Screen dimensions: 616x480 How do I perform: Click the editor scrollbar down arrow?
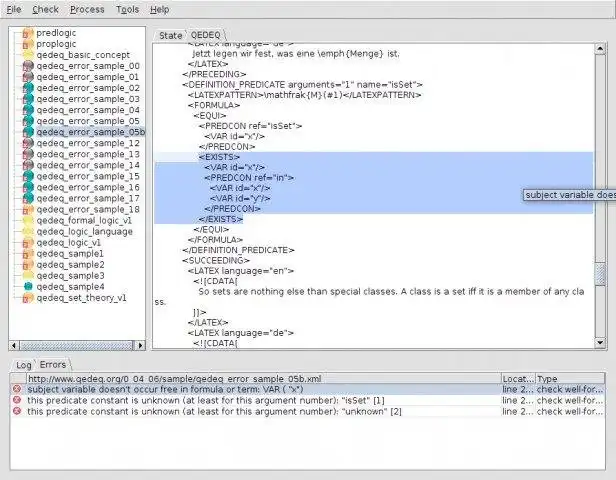600,343
